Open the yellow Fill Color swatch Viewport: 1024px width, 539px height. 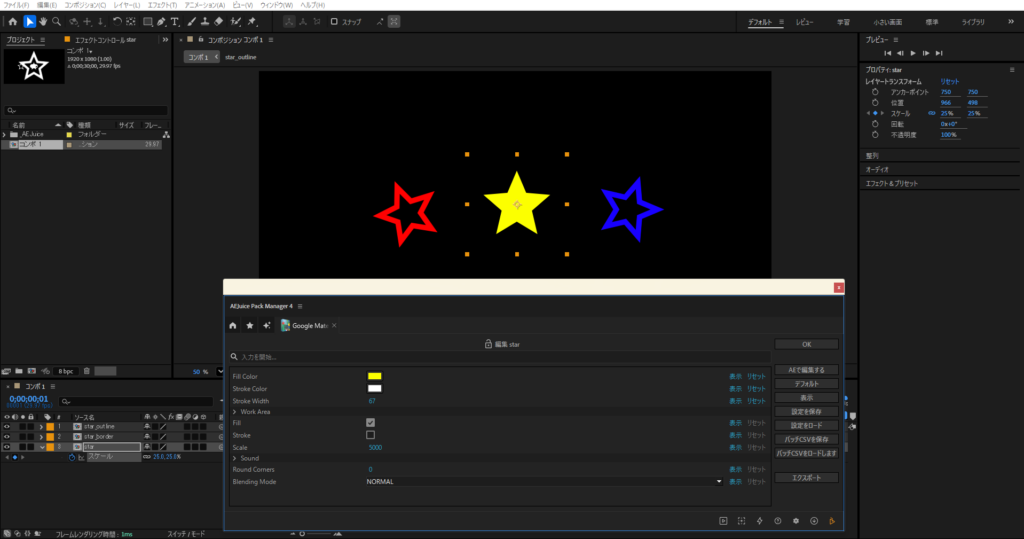375,376
